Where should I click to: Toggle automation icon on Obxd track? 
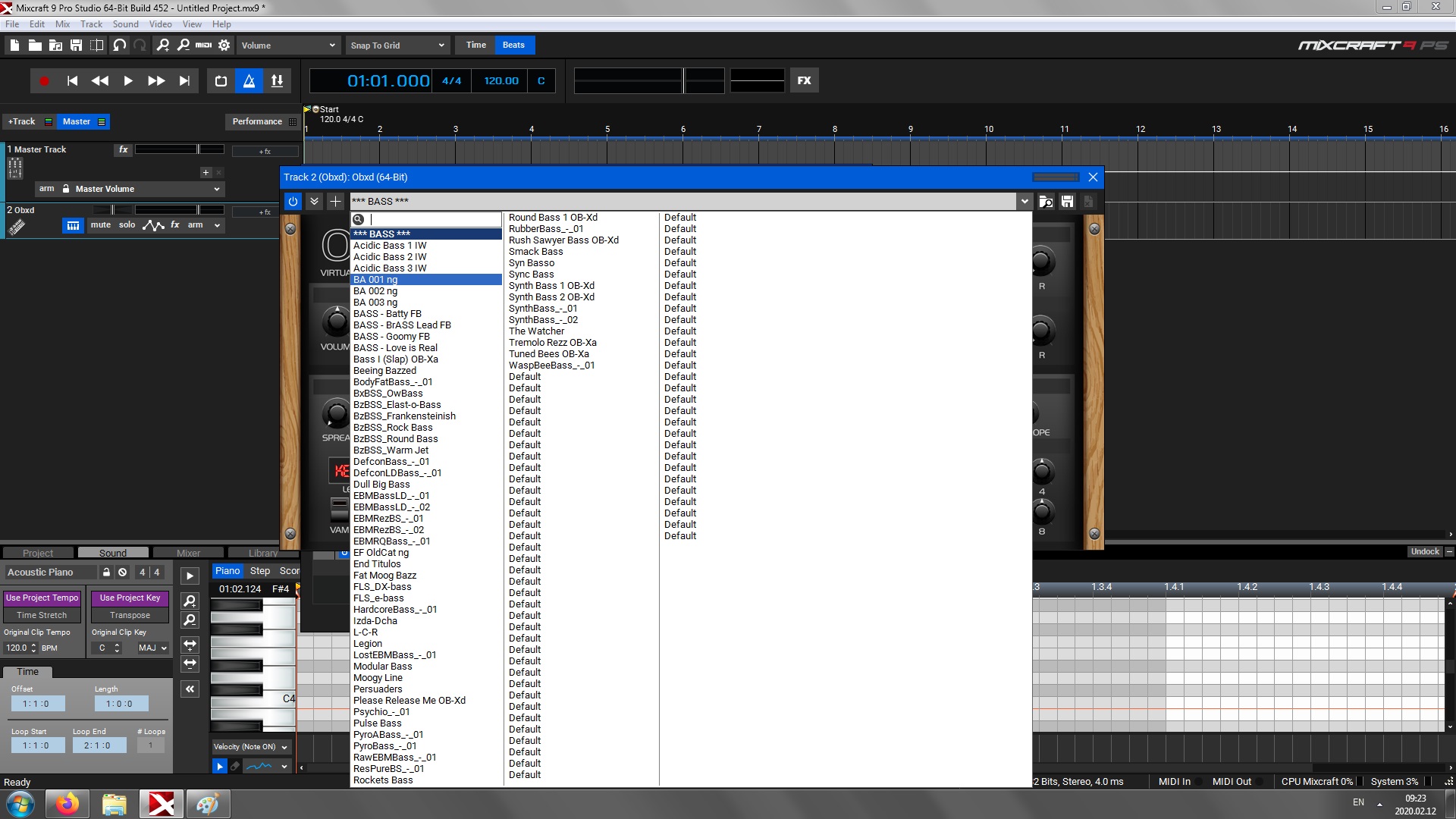coord(153,225)
